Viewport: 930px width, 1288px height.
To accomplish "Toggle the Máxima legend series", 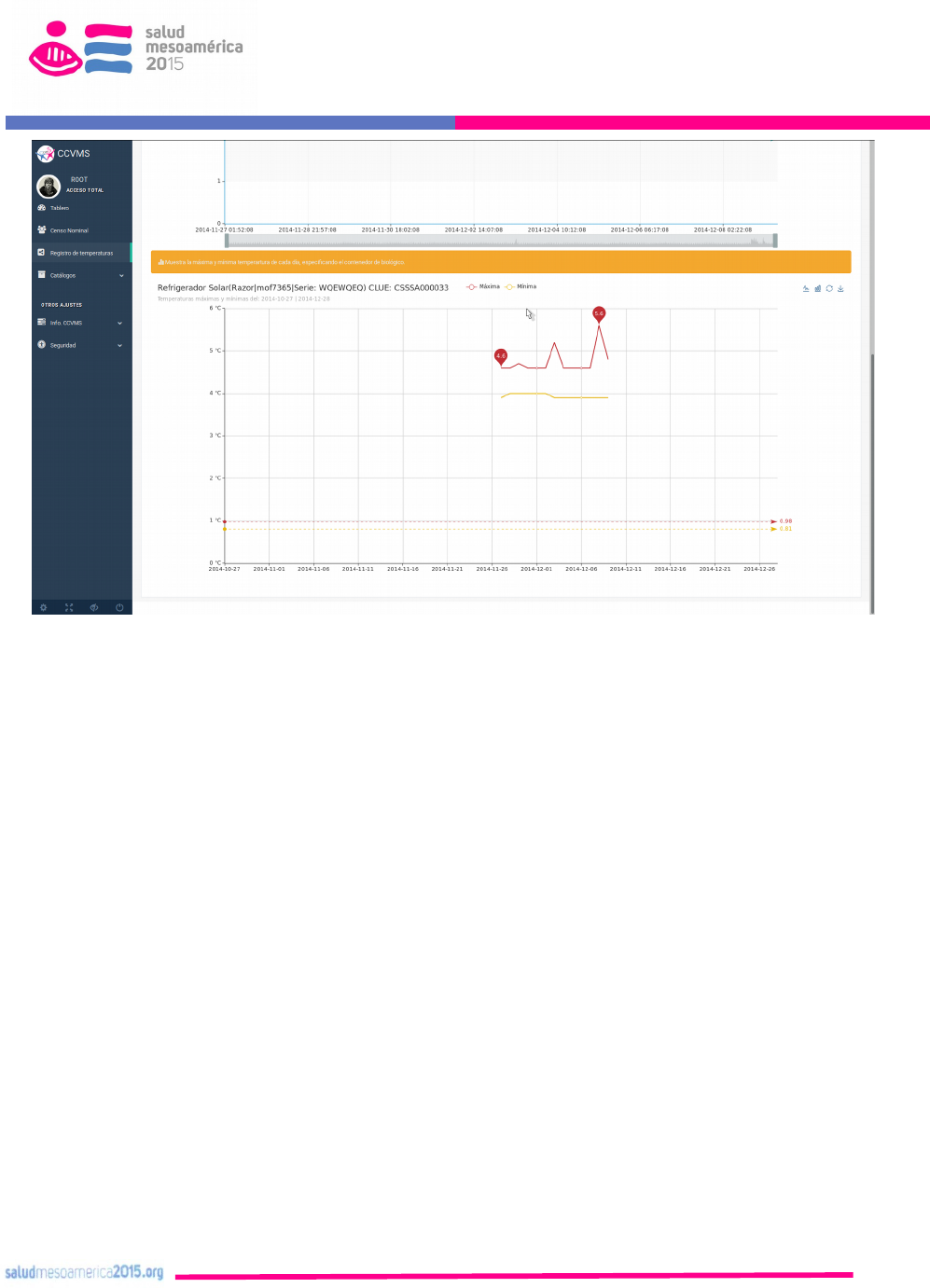I will tap(483, 287).
